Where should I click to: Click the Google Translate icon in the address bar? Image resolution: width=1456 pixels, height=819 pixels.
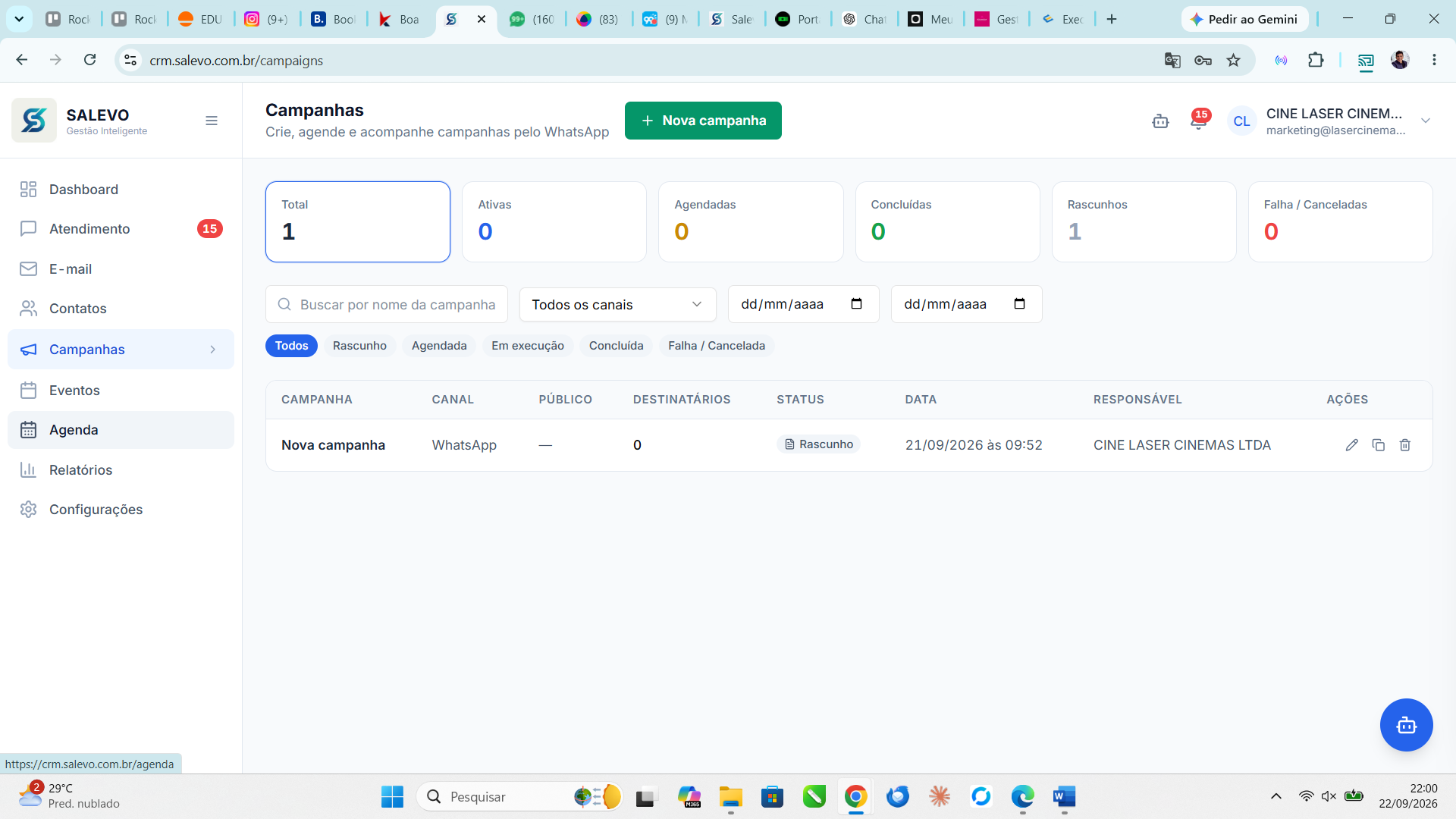pyautogui.click(x=1172, y=60)
